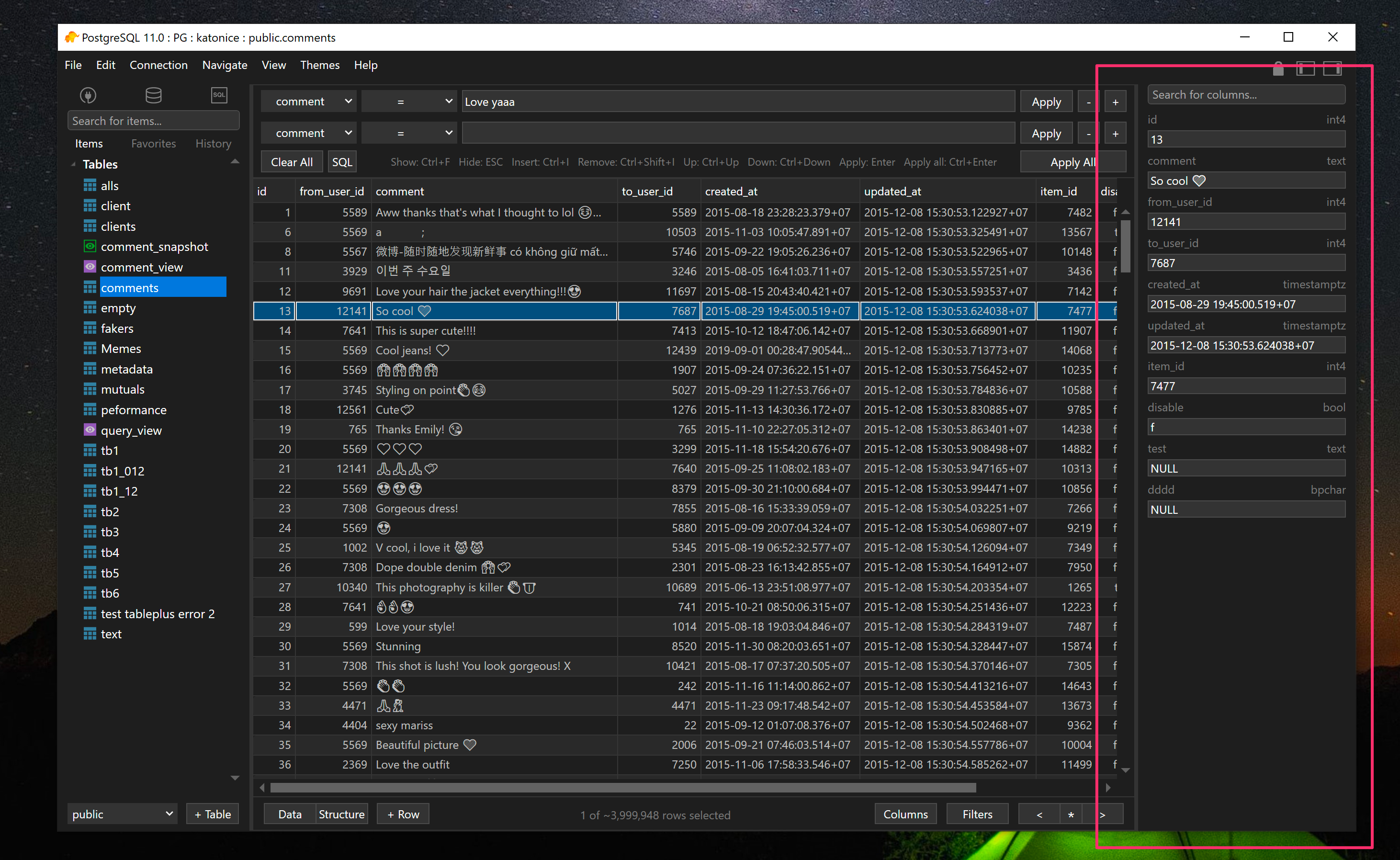Click the alls table icon

pyautogui.click(x=90, y=185)
